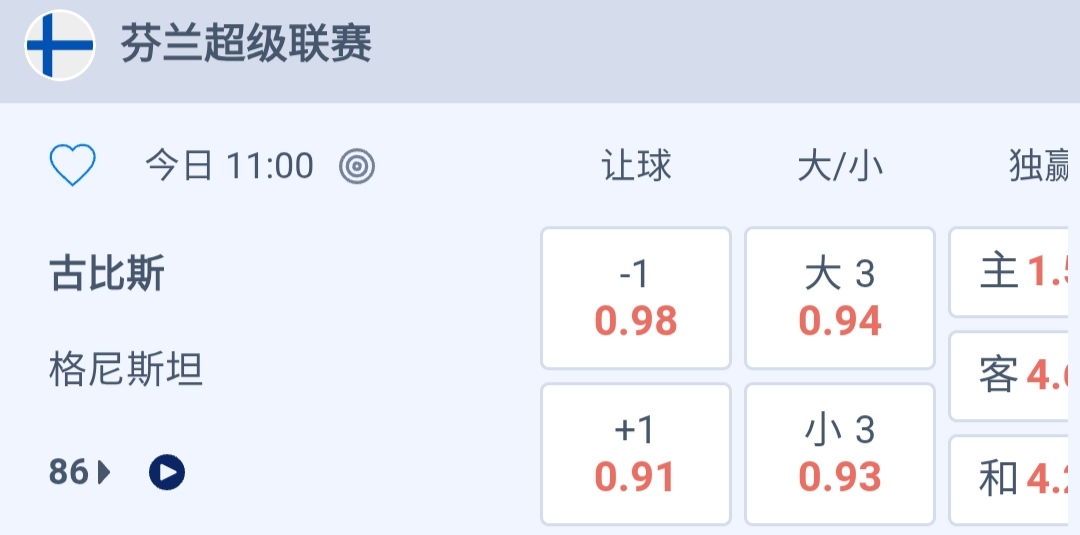Open the 芬兰超级联赛 league header
Screen dimensions: 1080x535
tap(246, 45)
